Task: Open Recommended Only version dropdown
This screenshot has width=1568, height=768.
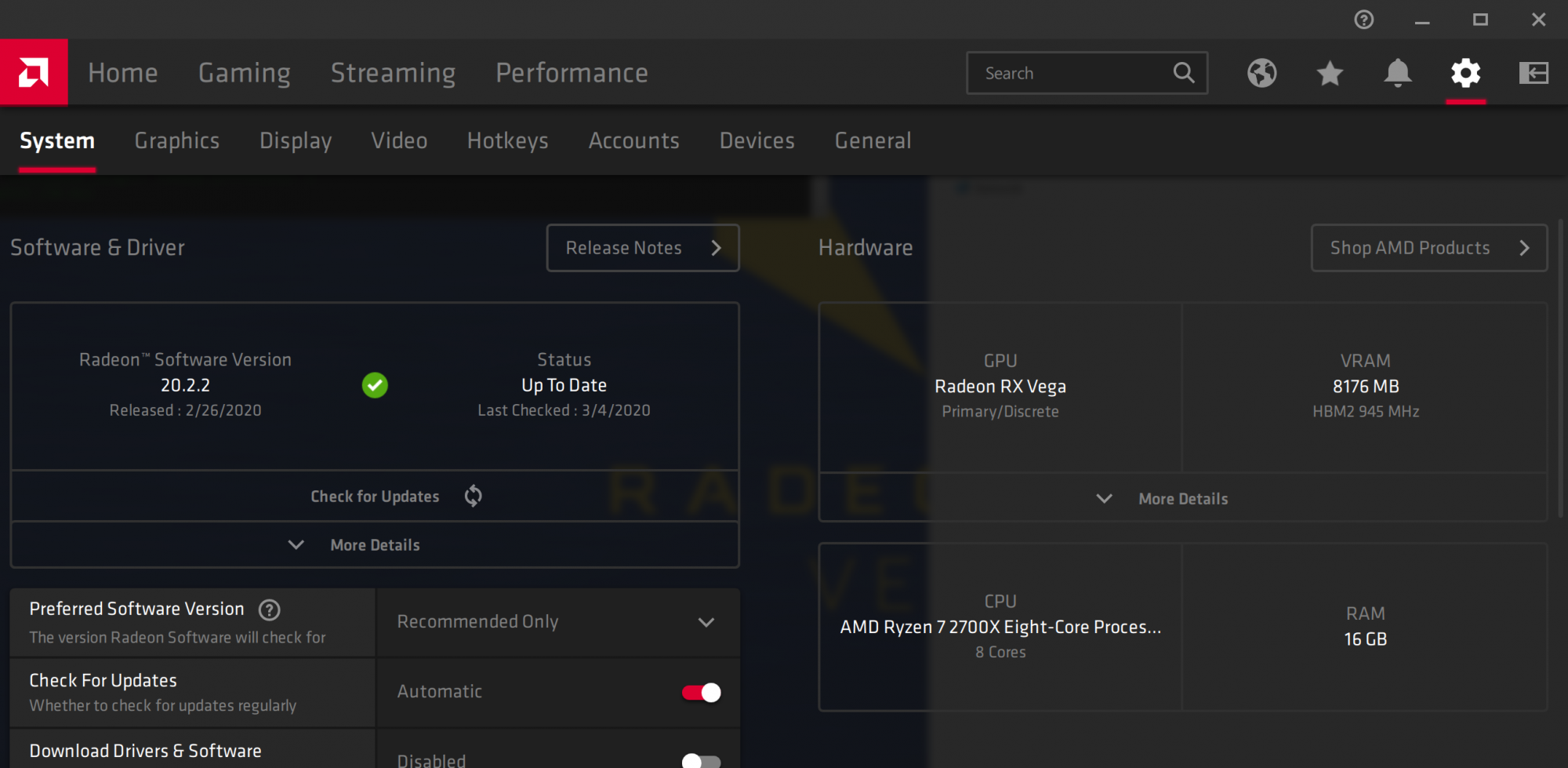Action: [x=558, y=622]
